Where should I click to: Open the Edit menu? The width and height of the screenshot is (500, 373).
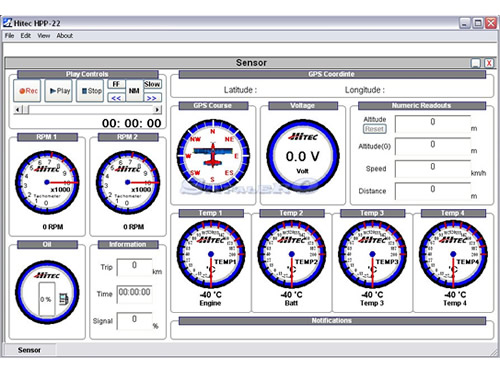click(25, 36)
